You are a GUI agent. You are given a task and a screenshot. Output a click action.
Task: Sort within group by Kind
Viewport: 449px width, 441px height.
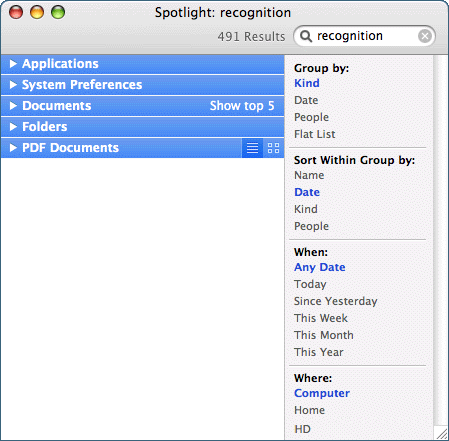pos(306,209)
